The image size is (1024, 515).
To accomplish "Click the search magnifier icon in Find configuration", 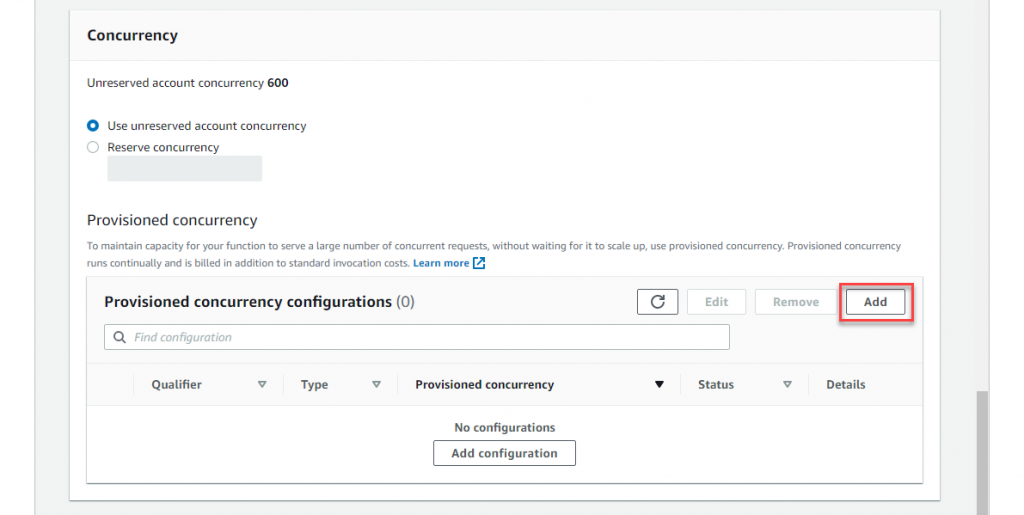I will click(x=120, y=337).
